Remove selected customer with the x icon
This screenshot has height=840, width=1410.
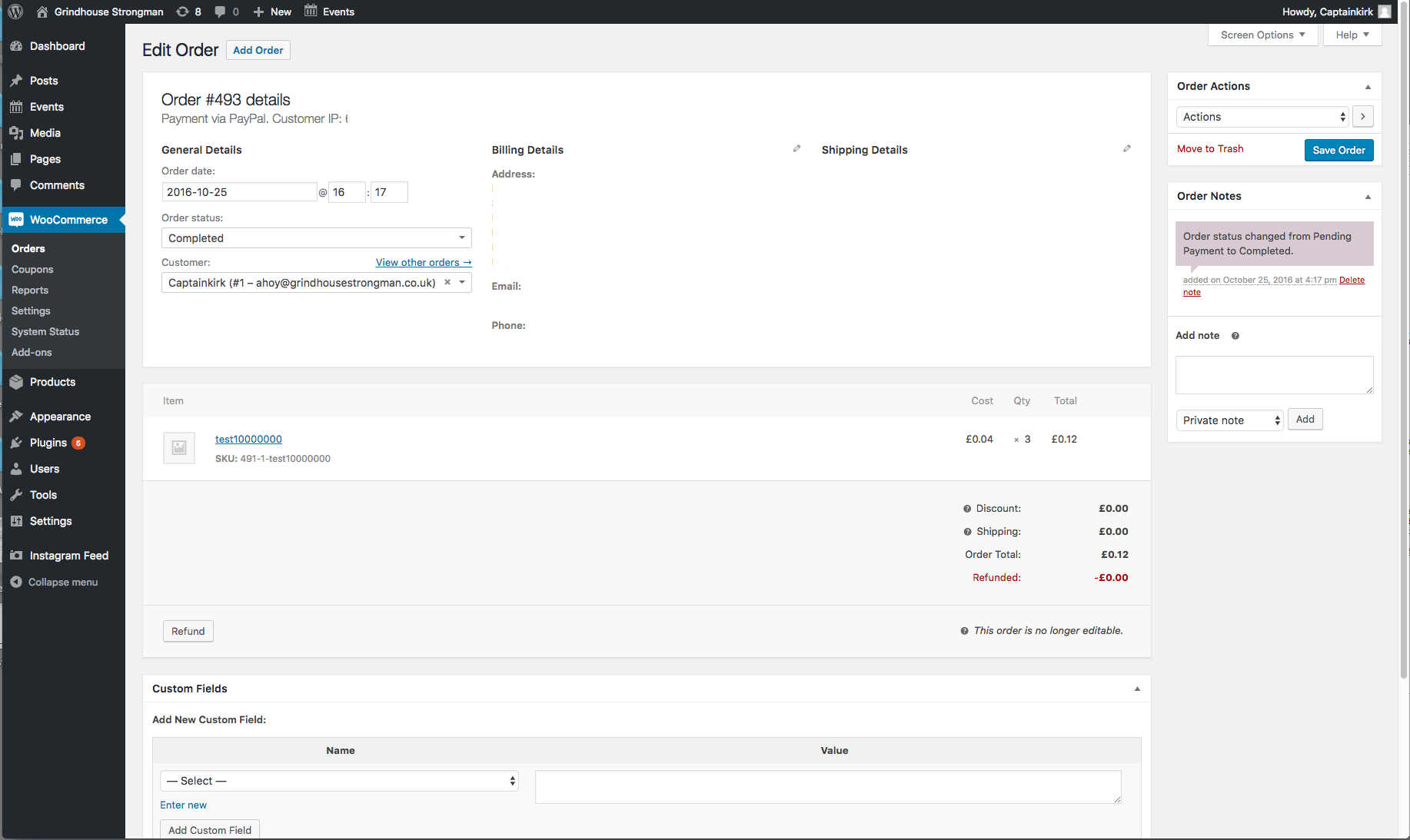pyautogui.click(x=447, y=283)
